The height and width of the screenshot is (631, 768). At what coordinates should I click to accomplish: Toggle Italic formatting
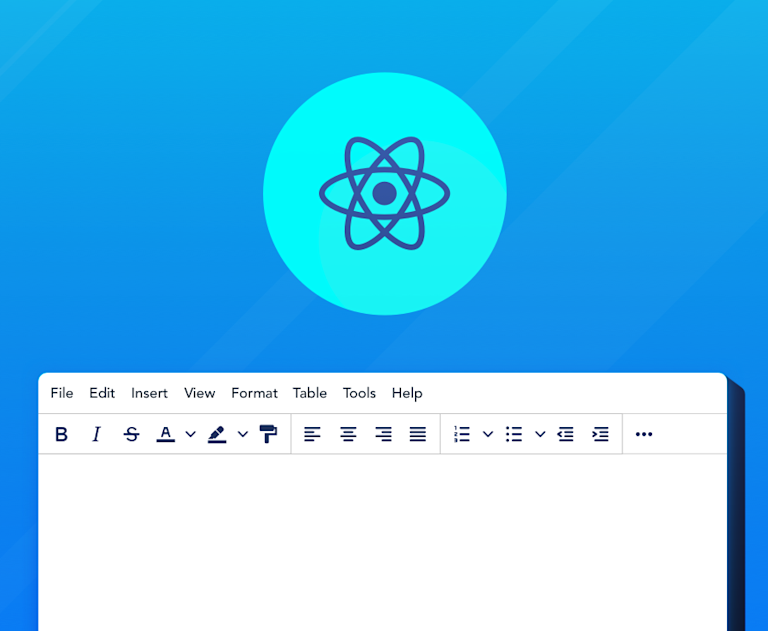tap(96, 434)
